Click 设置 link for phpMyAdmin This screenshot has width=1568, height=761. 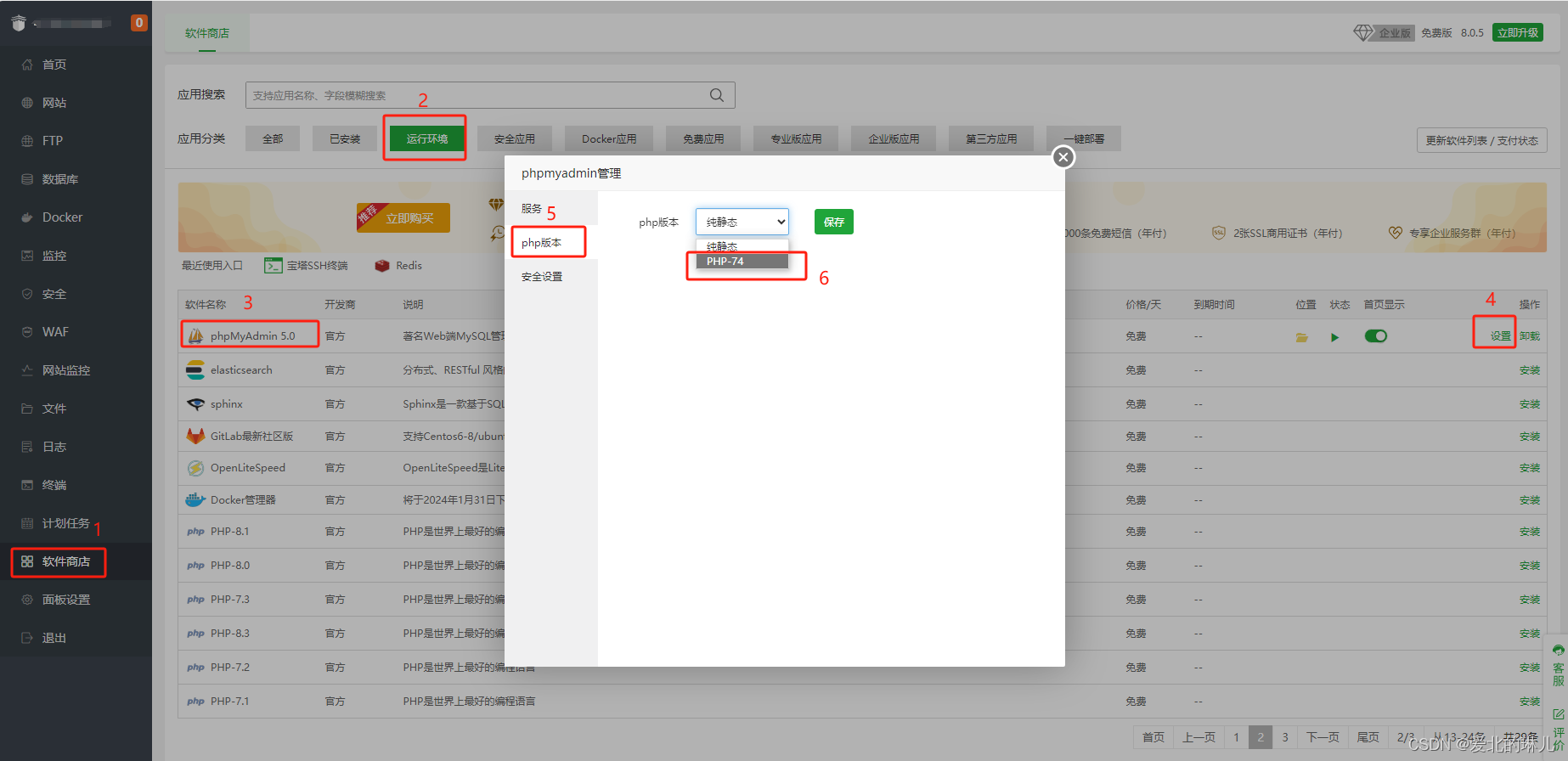1501,336
